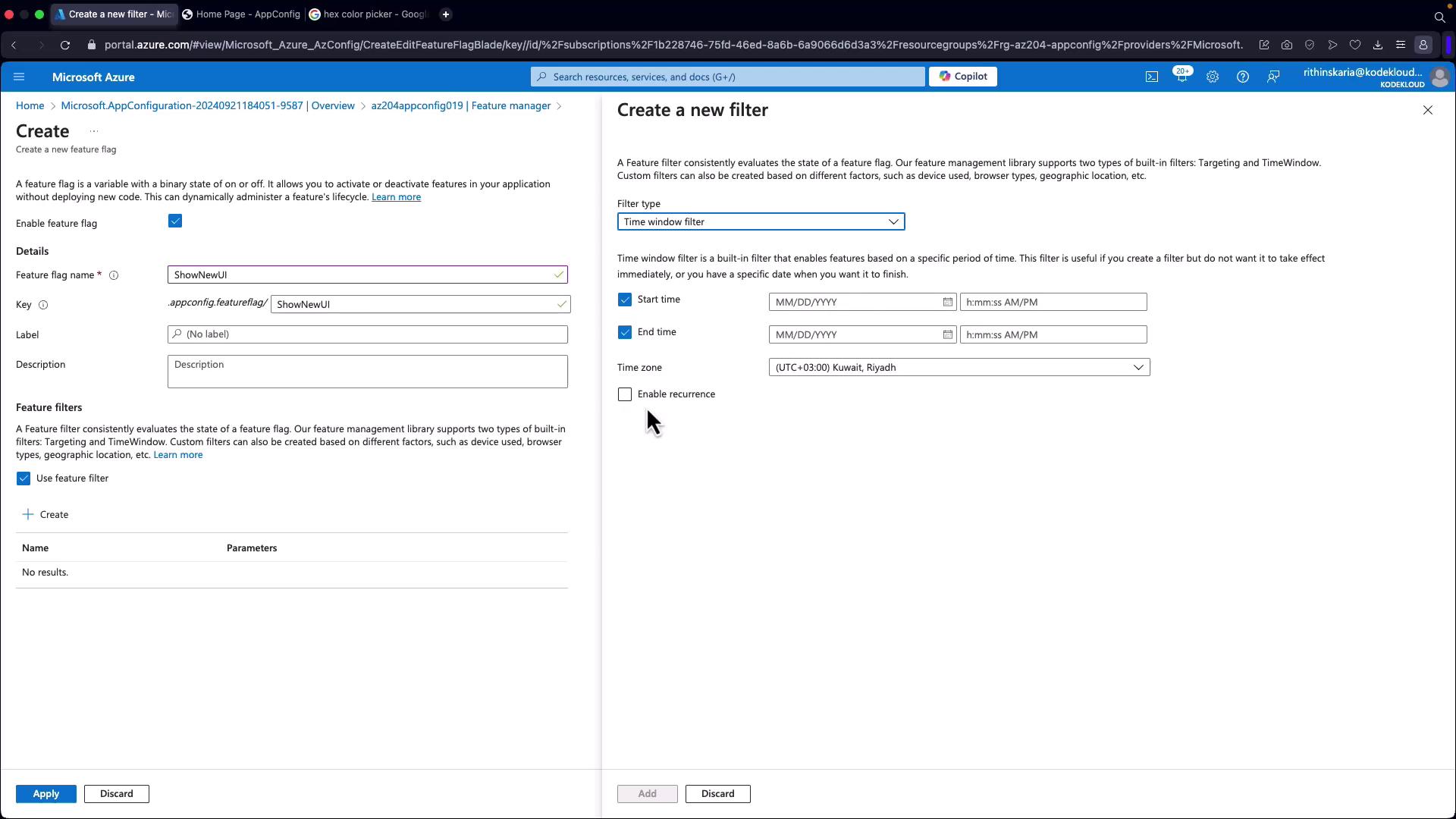This screenshot has height=819, width=1456.
Task: Click info icon next to Key
Action: click(43, 305)
